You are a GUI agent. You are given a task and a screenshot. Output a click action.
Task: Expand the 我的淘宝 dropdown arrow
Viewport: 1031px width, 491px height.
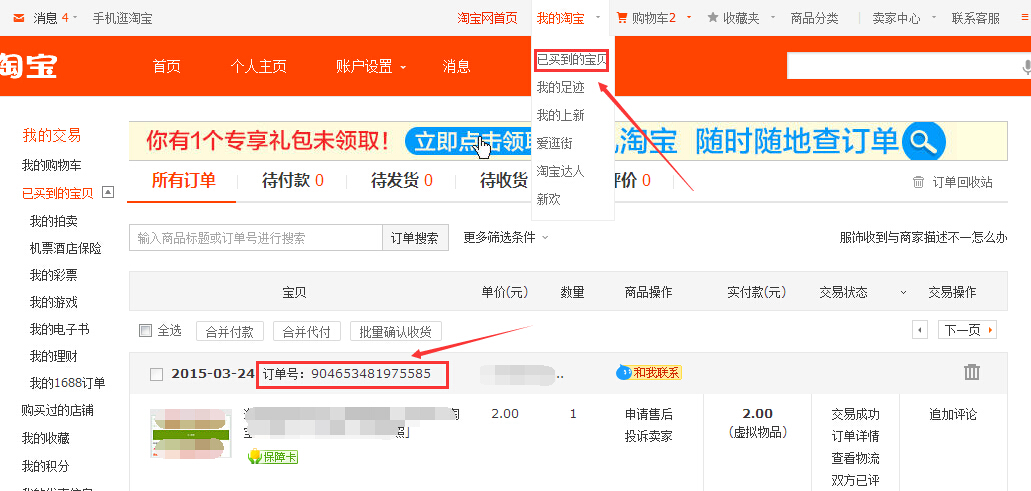click(598, 17)
